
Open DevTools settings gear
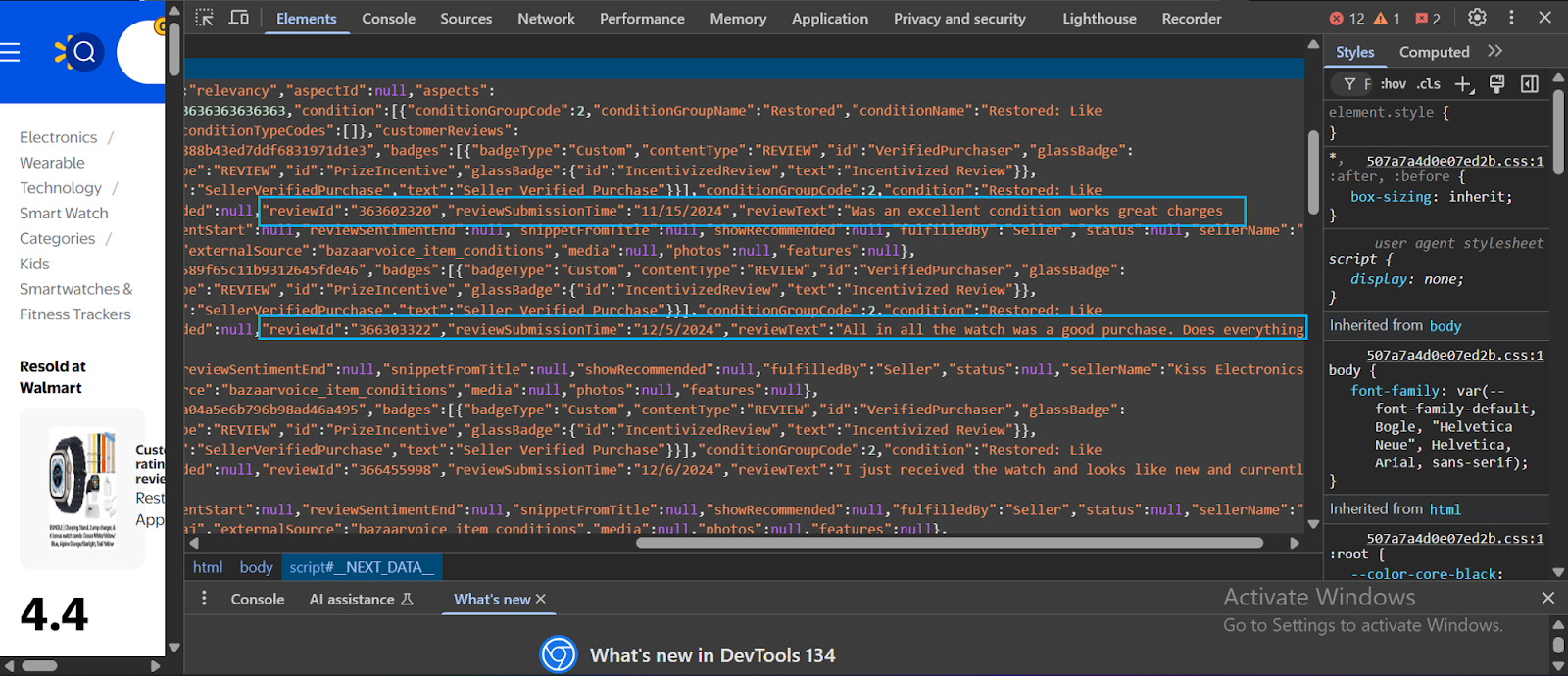[x=1477, y=18]
